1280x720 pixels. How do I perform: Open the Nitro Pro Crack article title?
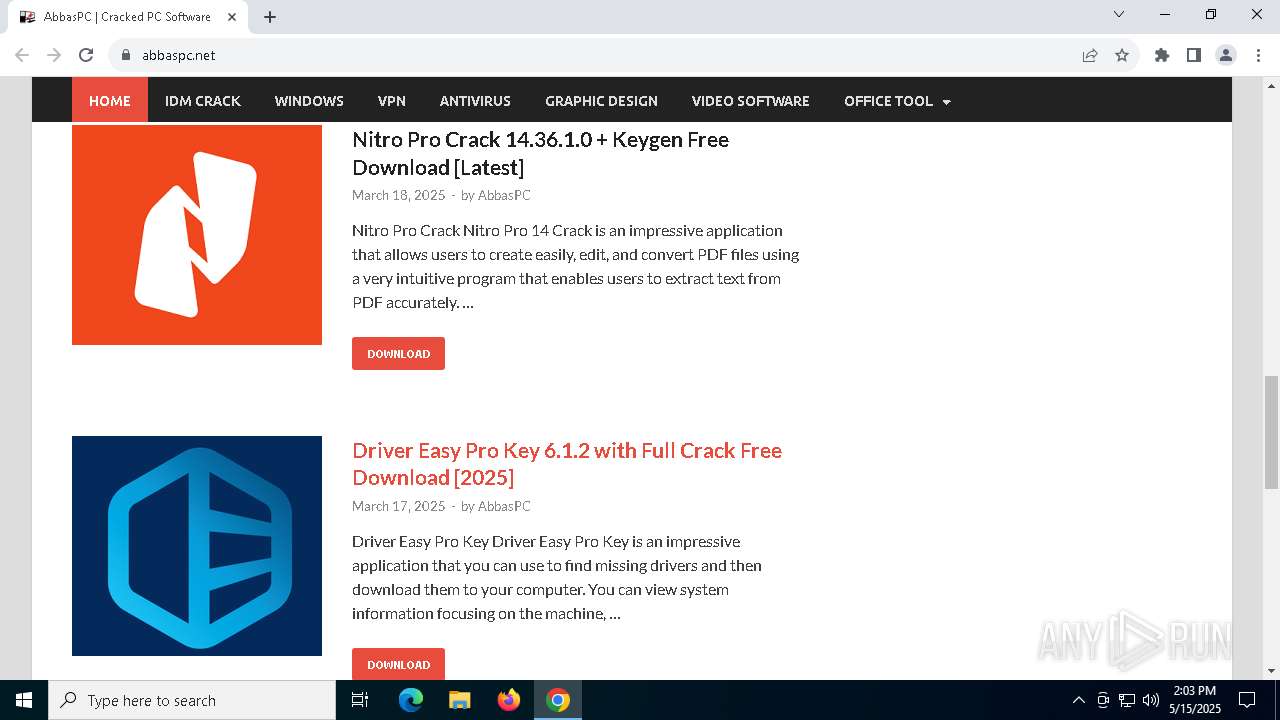pos(540,153)
